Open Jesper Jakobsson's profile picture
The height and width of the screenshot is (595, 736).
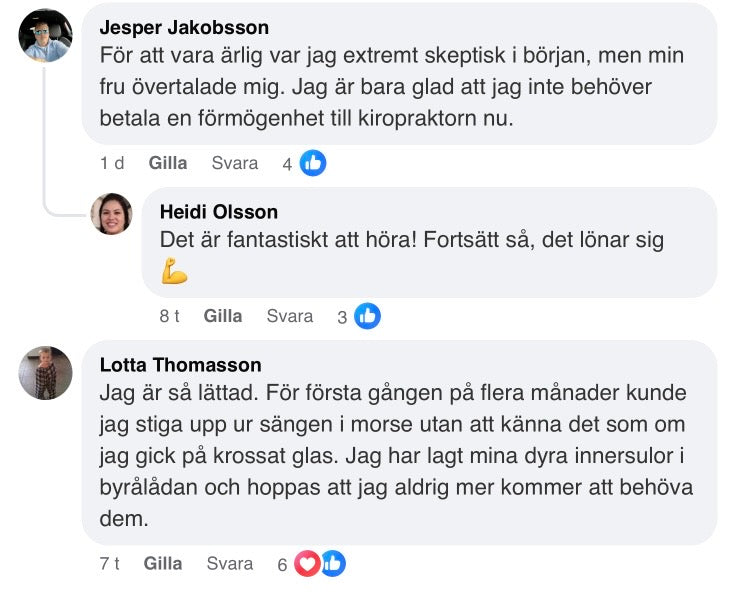click(46, 36)
